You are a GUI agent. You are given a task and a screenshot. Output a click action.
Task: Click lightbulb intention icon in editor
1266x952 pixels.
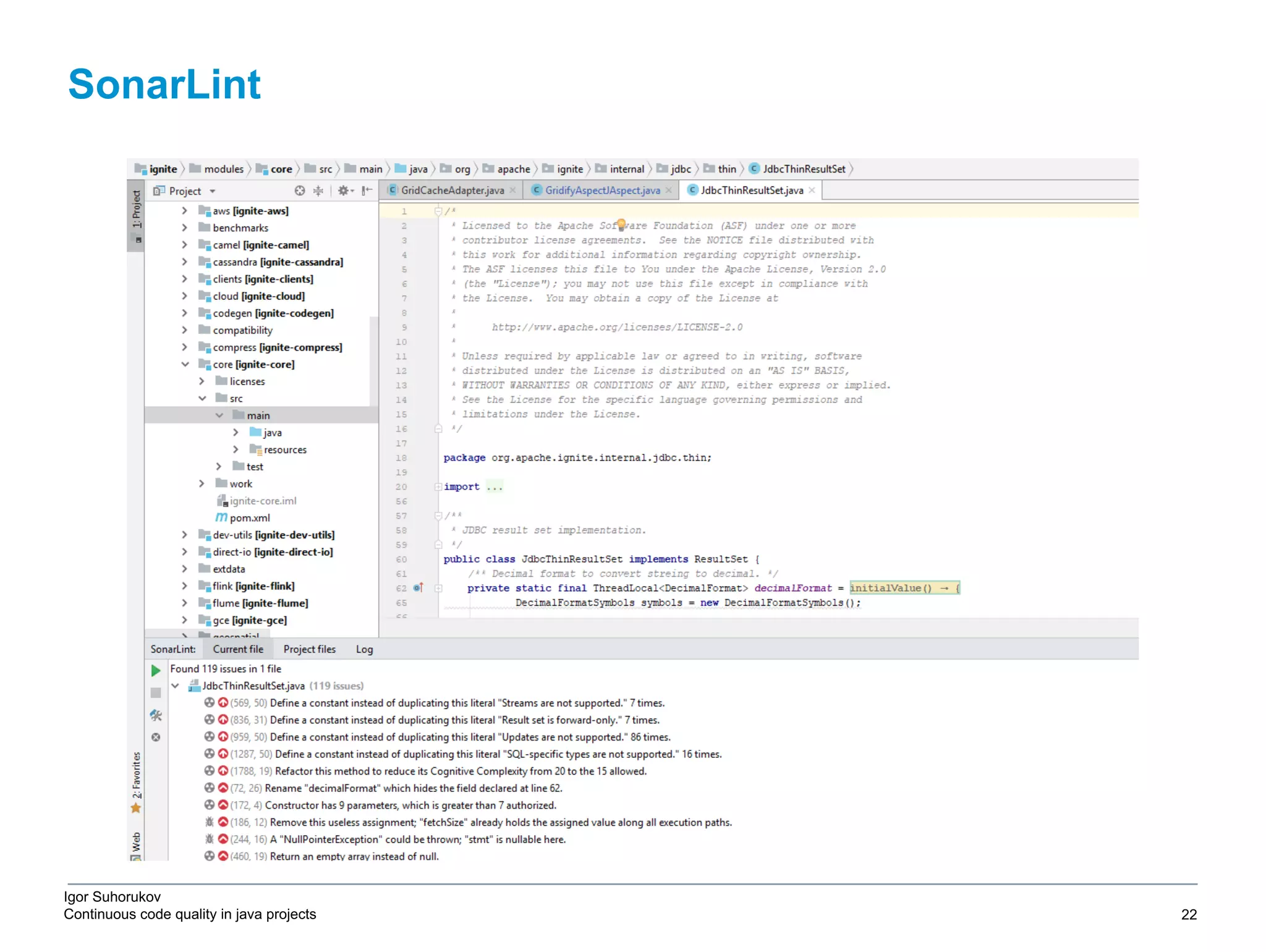click(621, 224)
